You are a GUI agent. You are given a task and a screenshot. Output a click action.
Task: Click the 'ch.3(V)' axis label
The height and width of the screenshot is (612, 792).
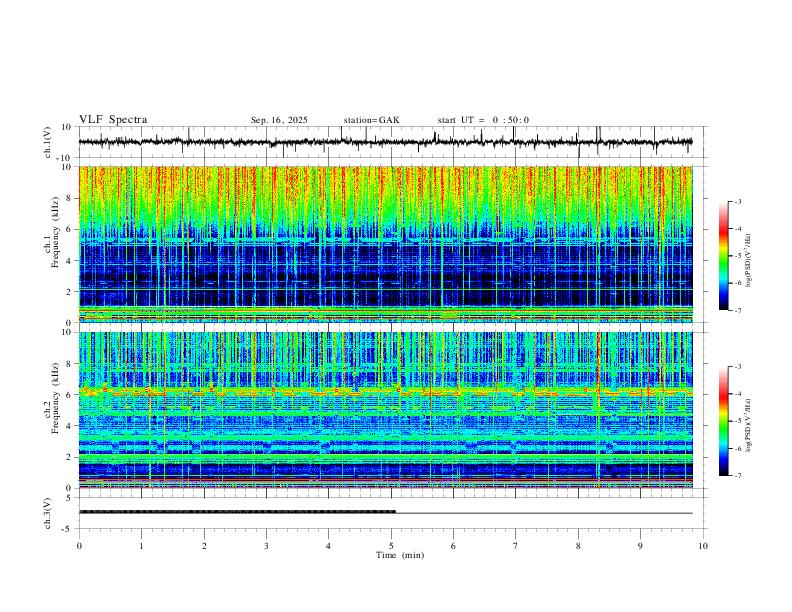(48, 513)
